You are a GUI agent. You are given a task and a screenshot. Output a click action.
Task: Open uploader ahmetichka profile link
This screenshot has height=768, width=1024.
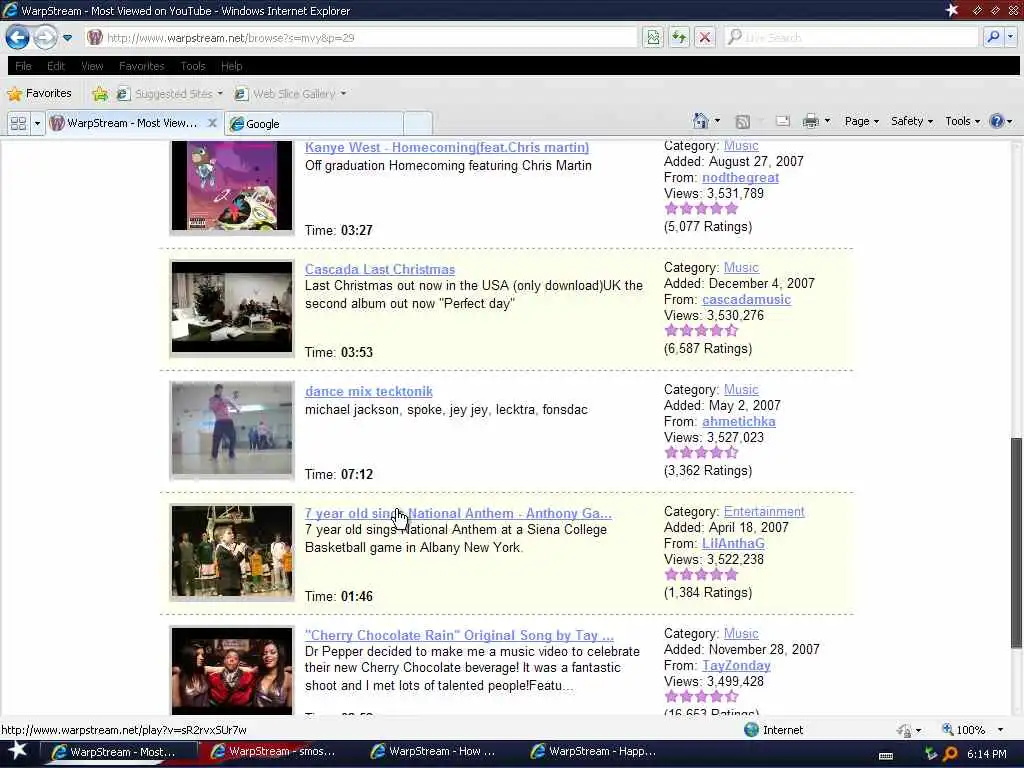coord(739,422)
